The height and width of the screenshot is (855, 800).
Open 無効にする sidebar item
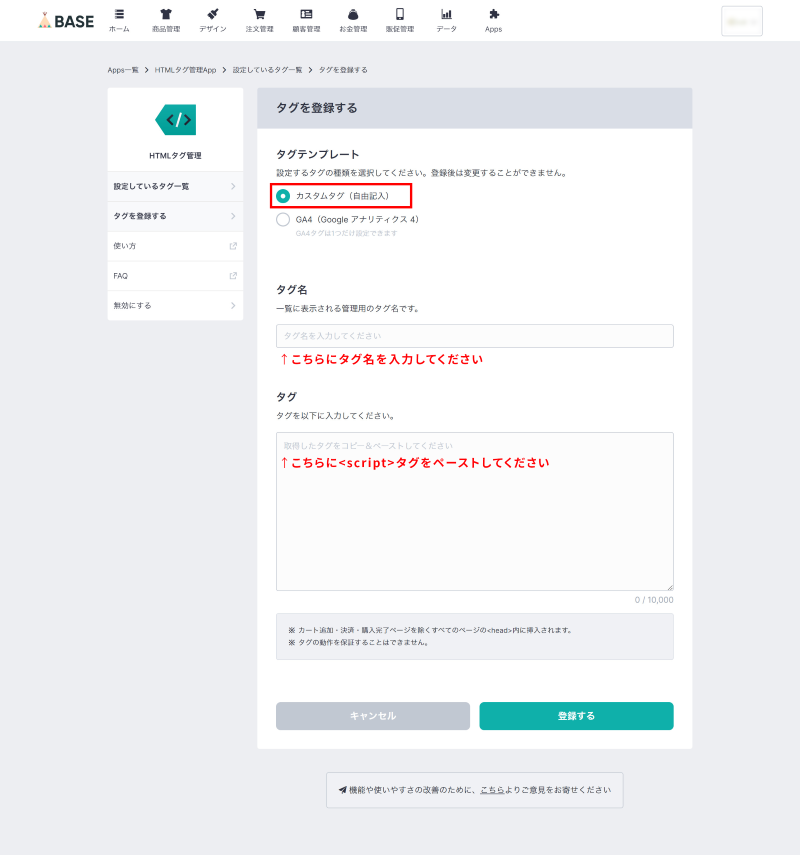point(175,305)
